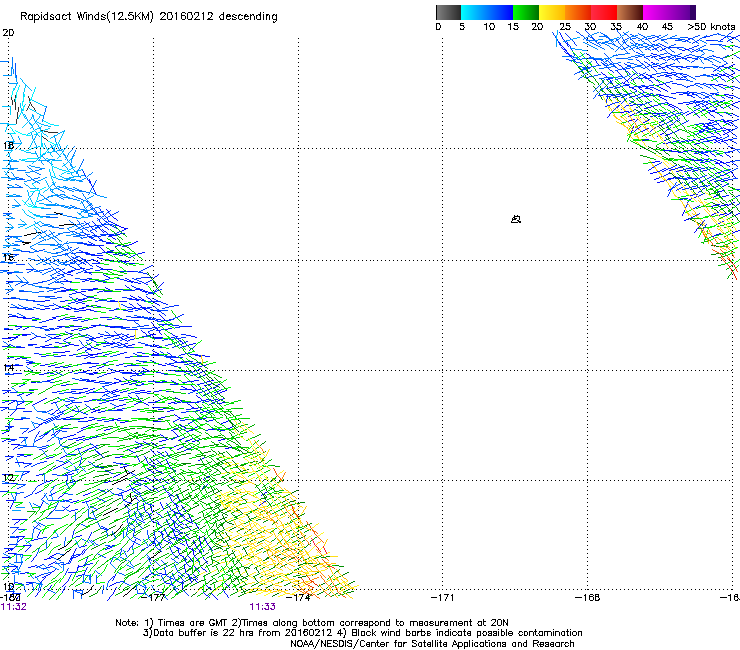Click note 'Data buffer is 22 hrs from 20160212'

click(237, 633)
